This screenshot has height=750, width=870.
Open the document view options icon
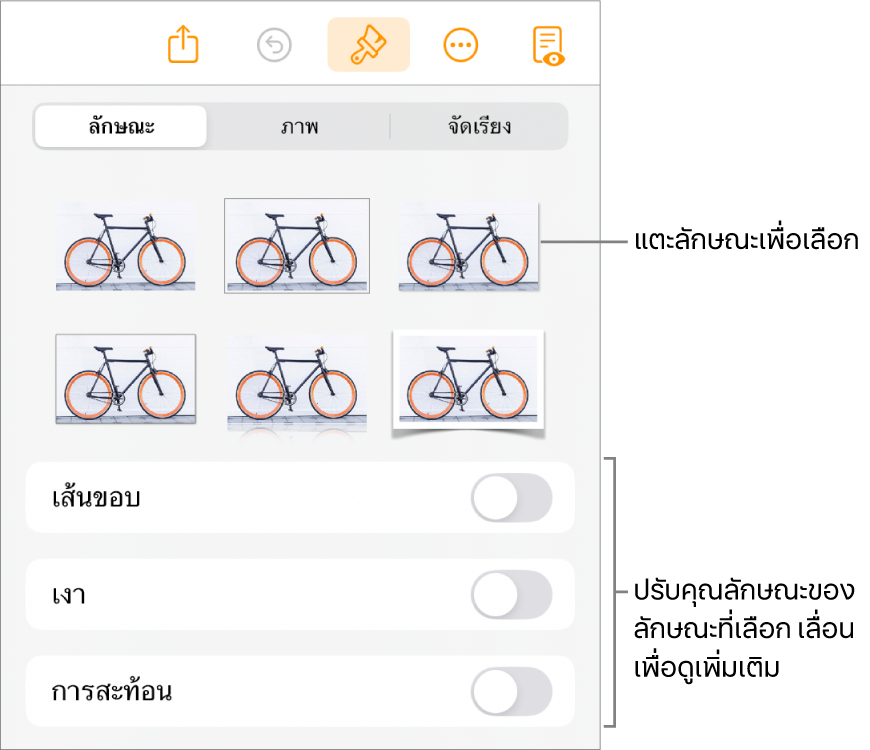[x=548, y=45]
